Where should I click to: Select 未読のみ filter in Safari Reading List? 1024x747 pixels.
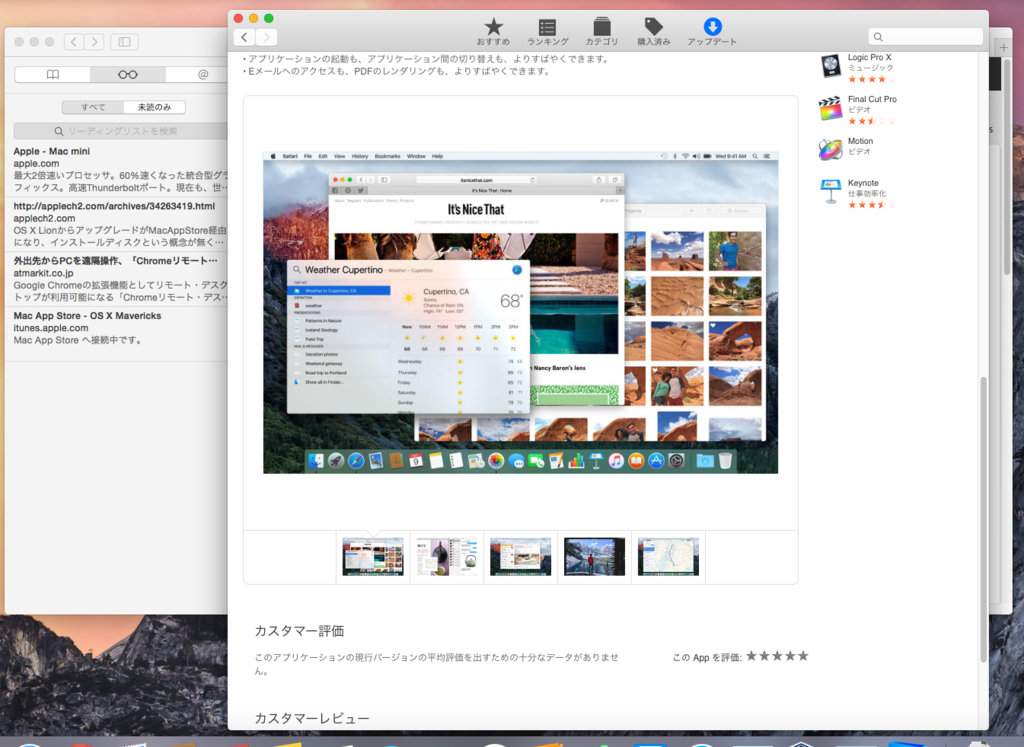pos(154,107)
